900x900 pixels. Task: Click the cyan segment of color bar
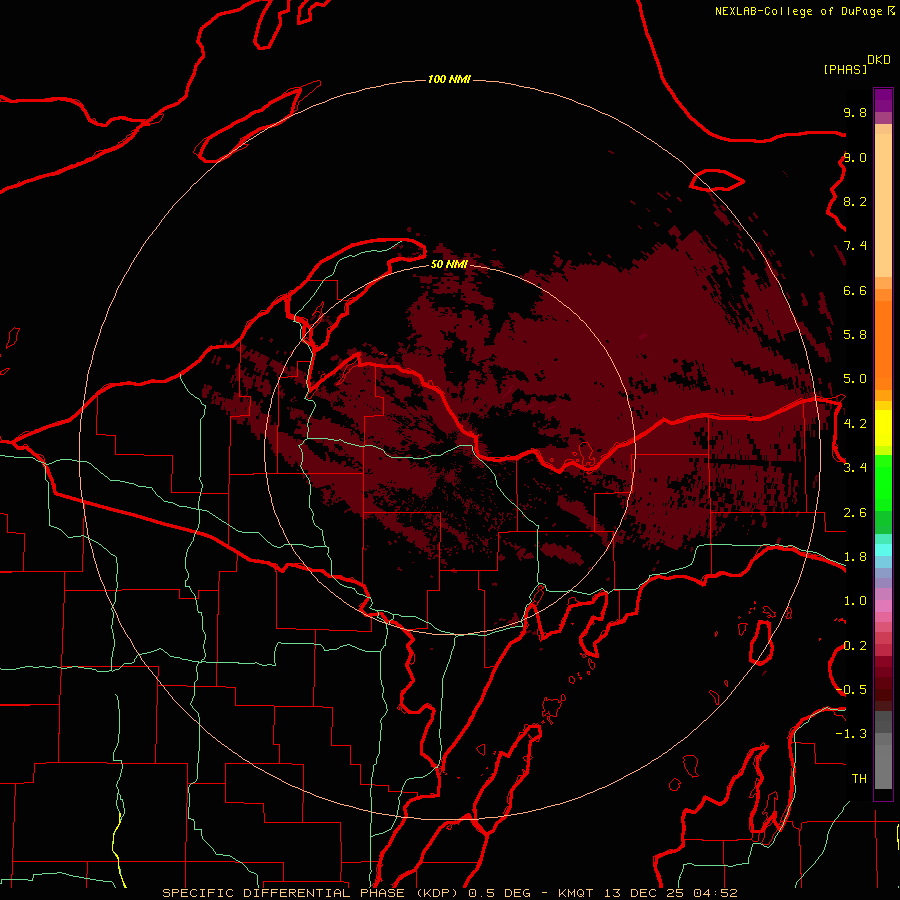pos(883,550)
